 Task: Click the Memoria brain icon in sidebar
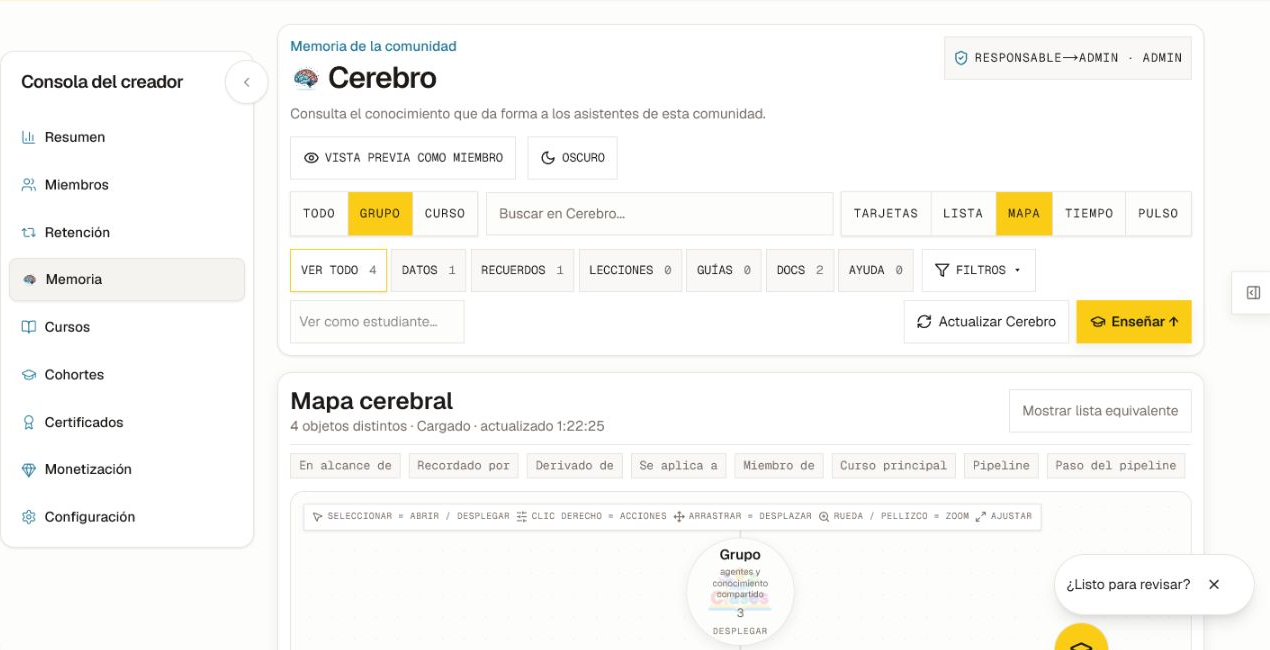click(30, 280)
